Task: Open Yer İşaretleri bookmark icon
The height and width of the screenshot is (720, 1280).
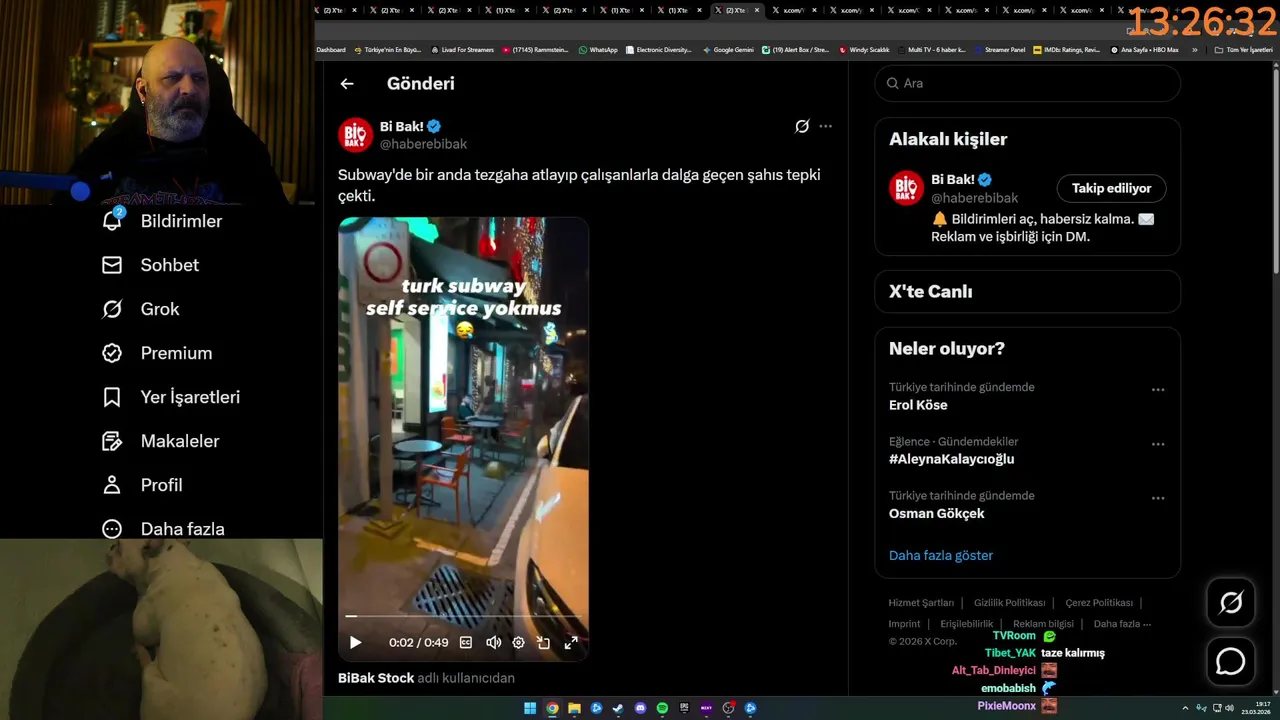Action: (112, 397)
